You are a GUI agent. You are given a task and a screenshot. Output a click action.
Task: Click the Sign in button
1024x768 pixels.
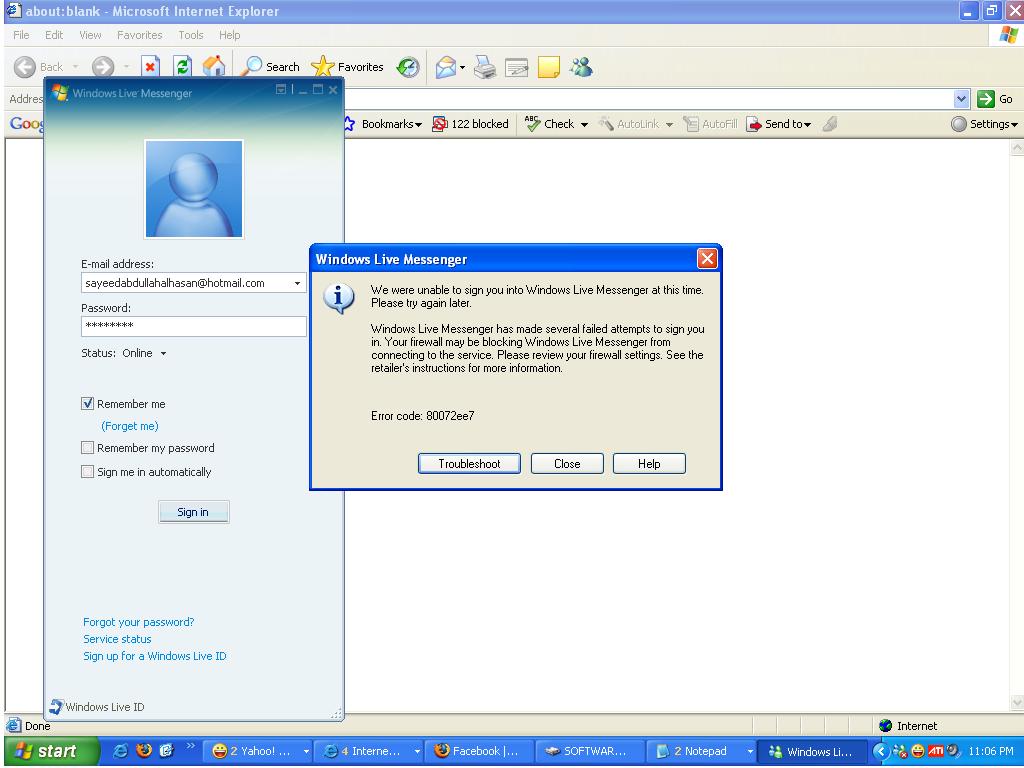tap(193, 512)
